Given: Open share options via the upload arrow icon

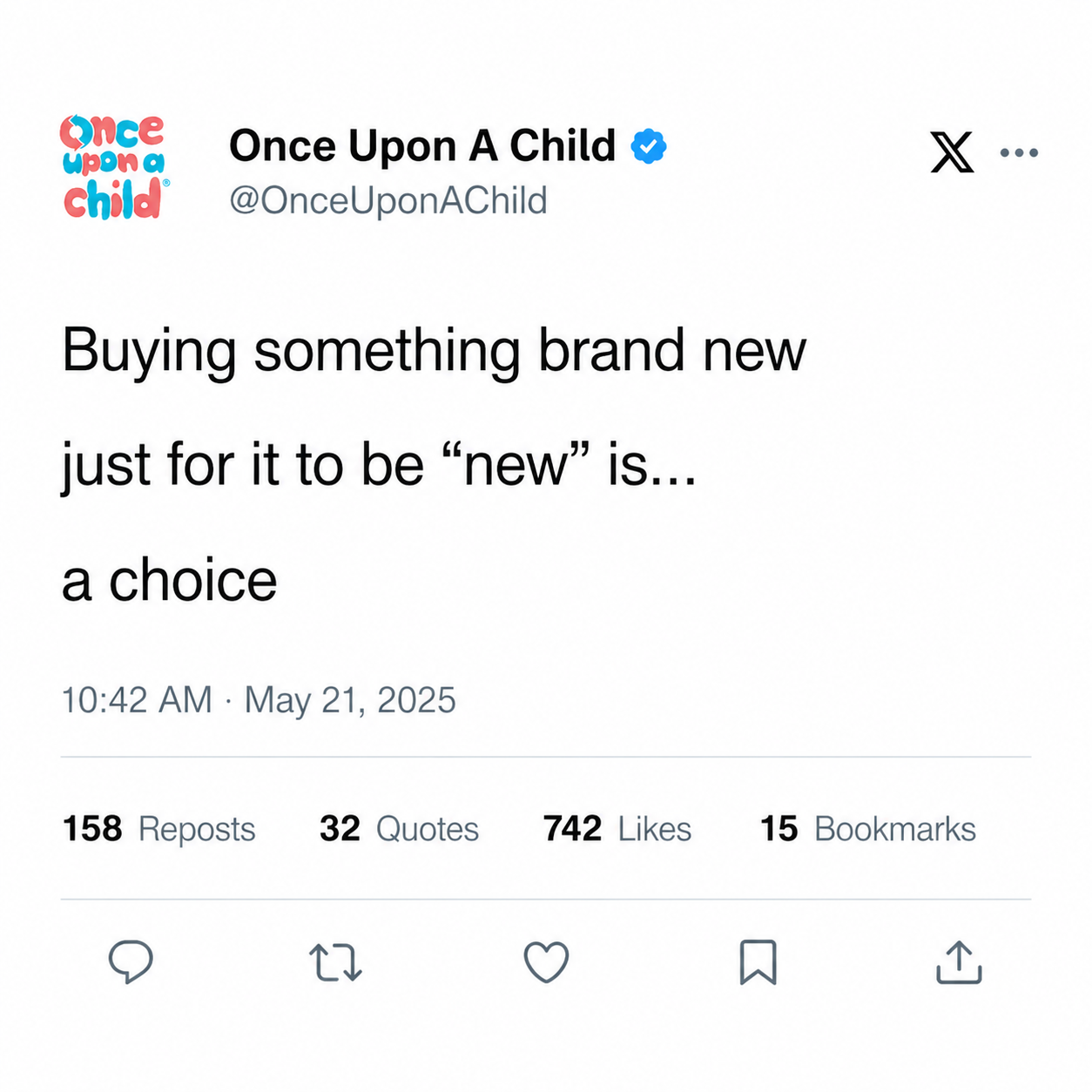Looking at the screenshot, I should [x=959, y=962].
